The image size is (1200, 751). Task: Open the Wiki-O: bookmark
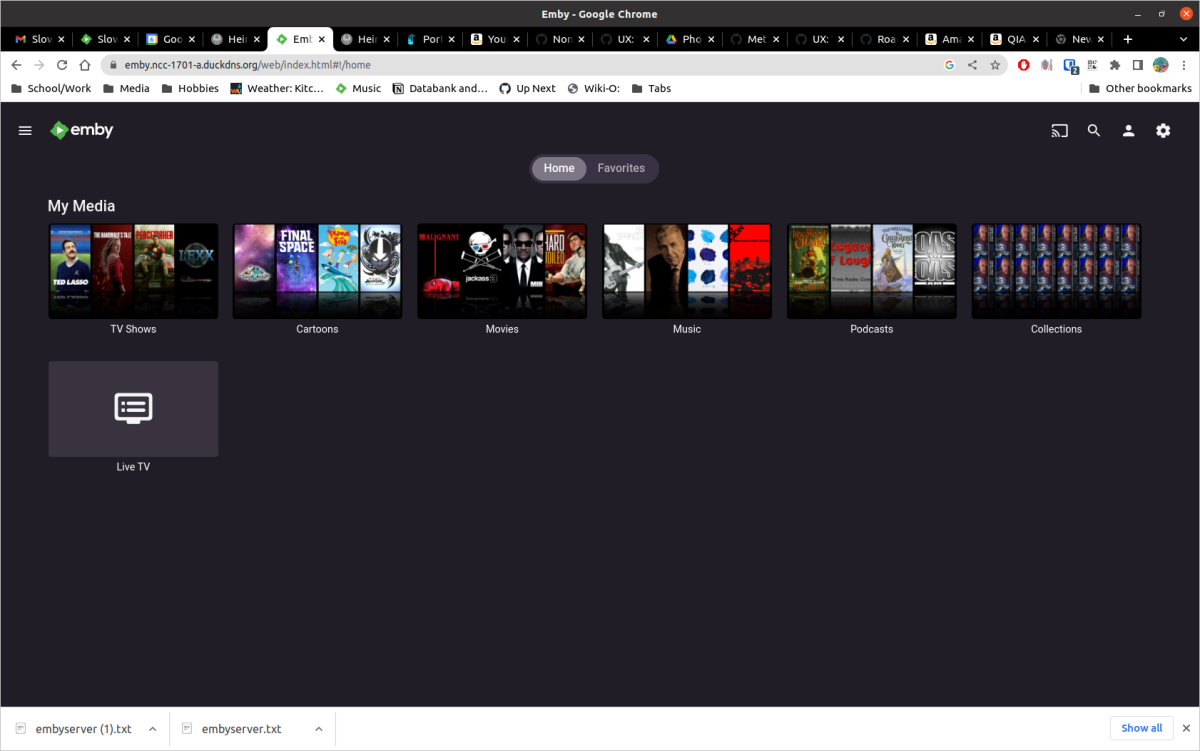pos(594,88)
